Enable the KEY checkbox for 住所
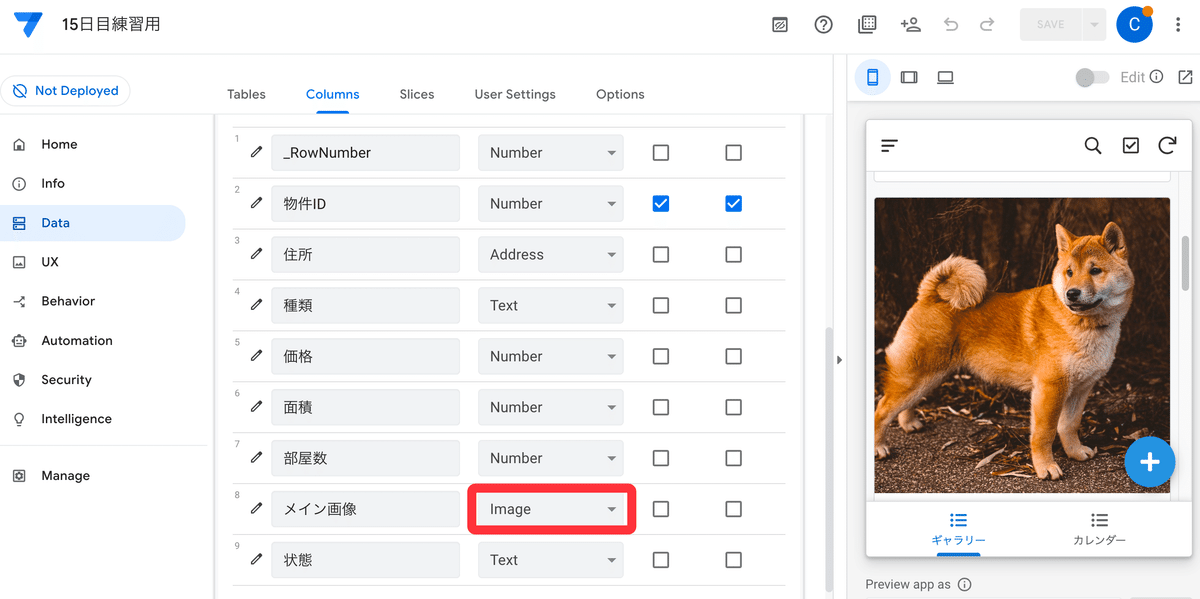Viewport: 1200px width, 599px height. [660, 254]
